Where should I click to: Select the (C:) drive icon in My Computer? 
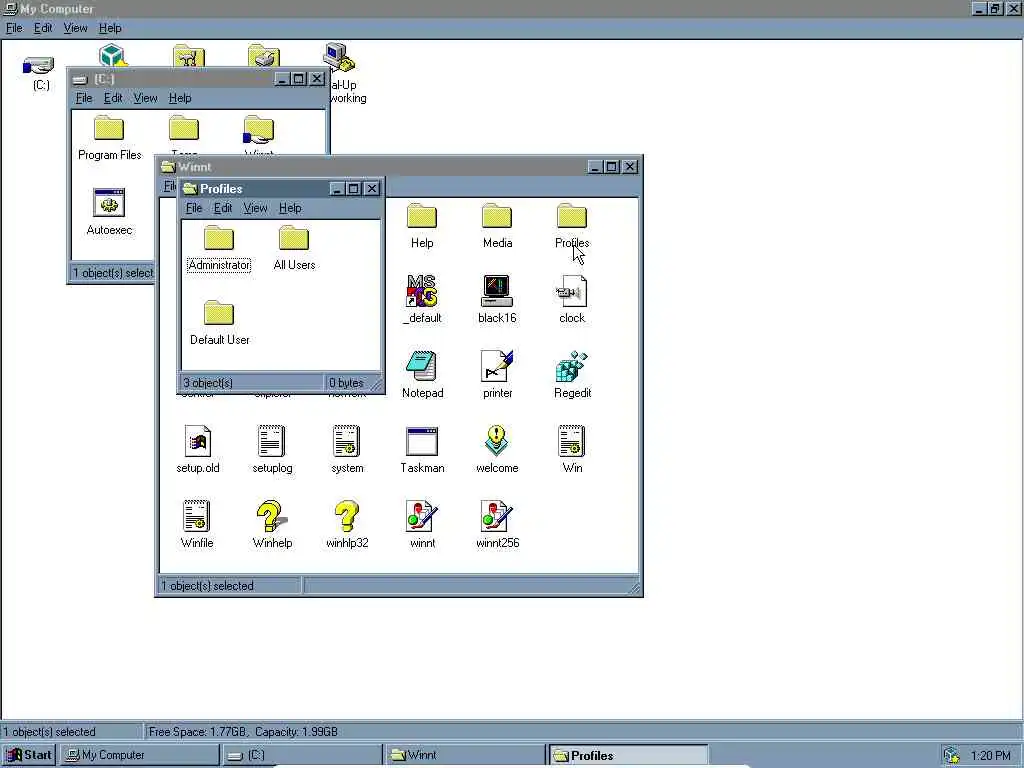[40, 73]
